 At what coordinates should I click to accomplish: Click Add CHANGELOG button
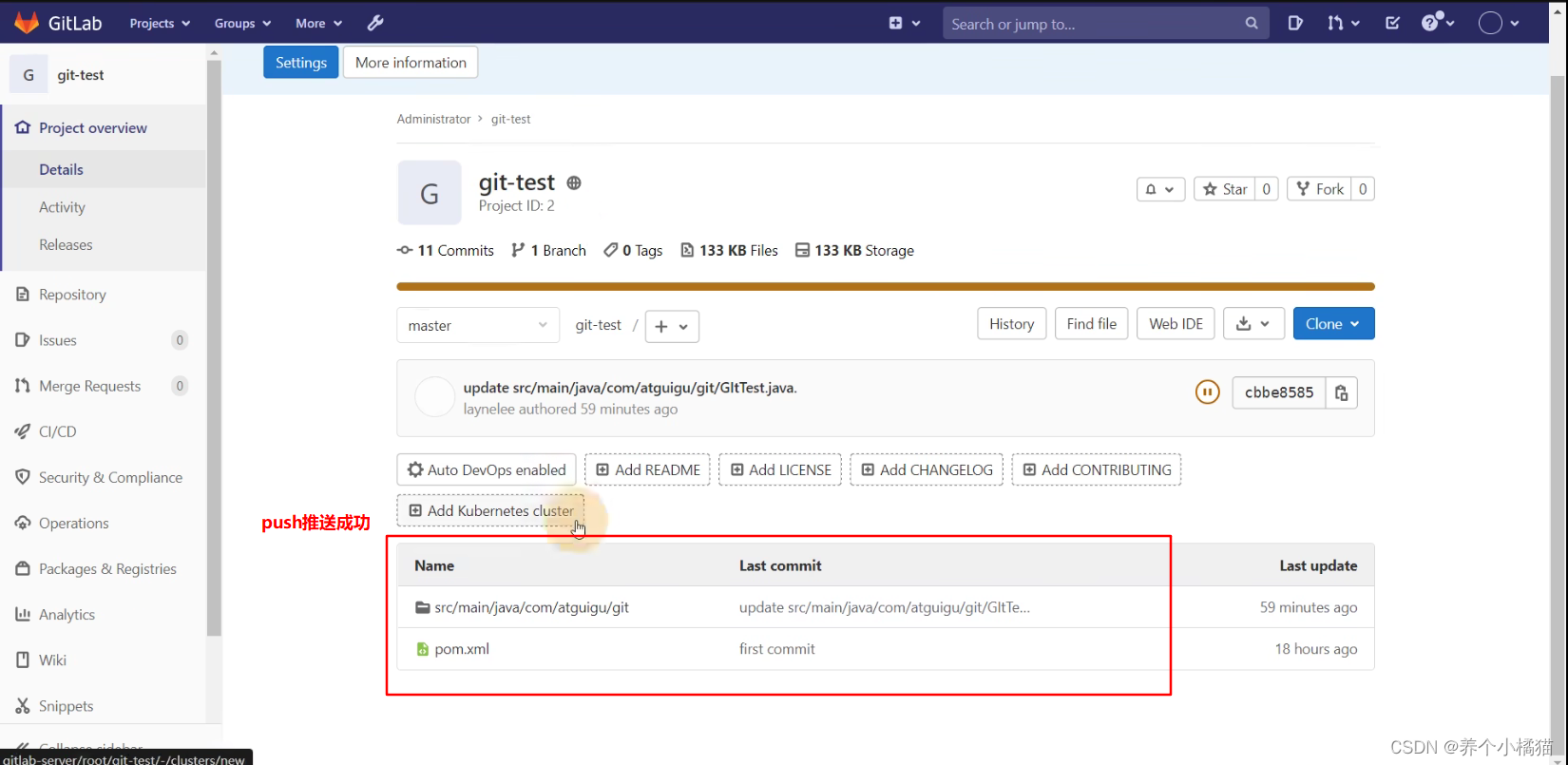(x=927, y=469)
